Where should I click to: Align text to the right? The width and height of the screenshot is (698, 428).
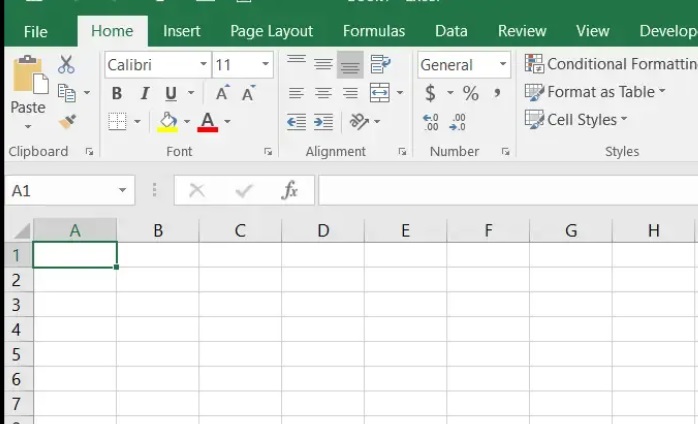[x=350, y=93]
